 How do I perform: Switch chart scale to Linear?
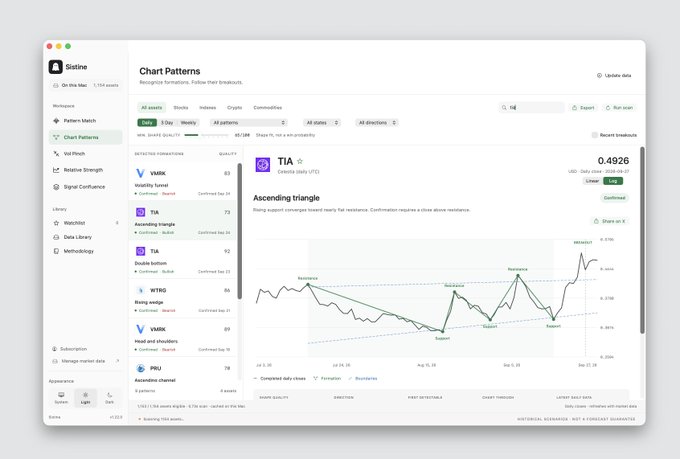(592, 181)
